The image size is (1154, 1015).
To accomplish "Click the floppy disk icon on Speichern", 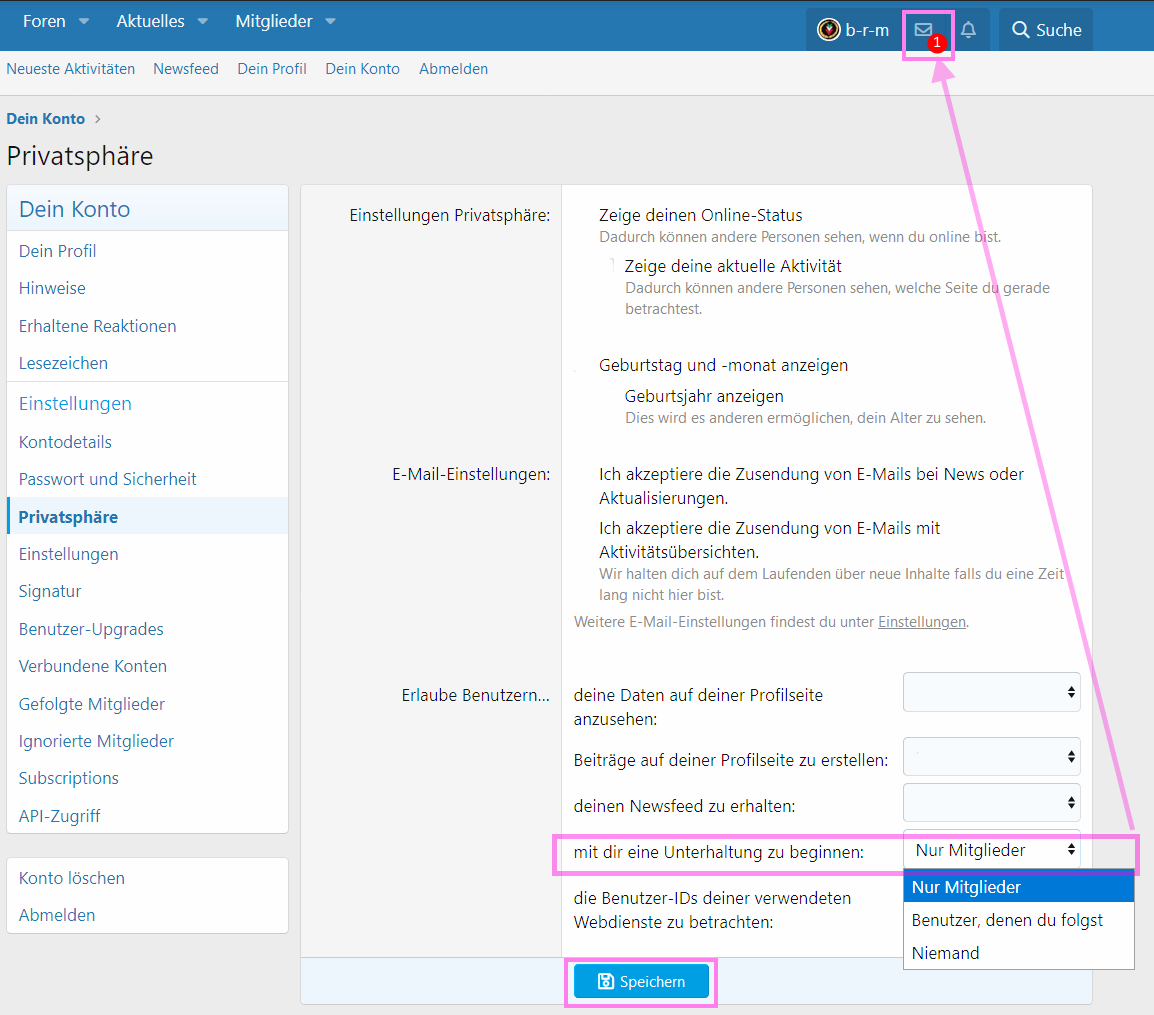I will pyautogui.click(x=605, y=982).
